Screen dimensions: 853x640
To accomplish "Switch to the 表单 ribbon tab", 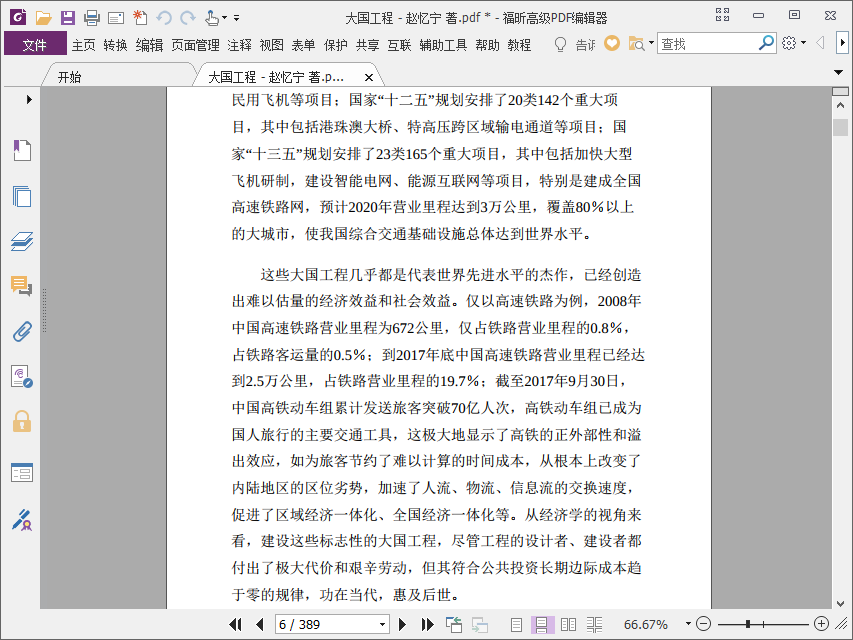I will [303, 45].
